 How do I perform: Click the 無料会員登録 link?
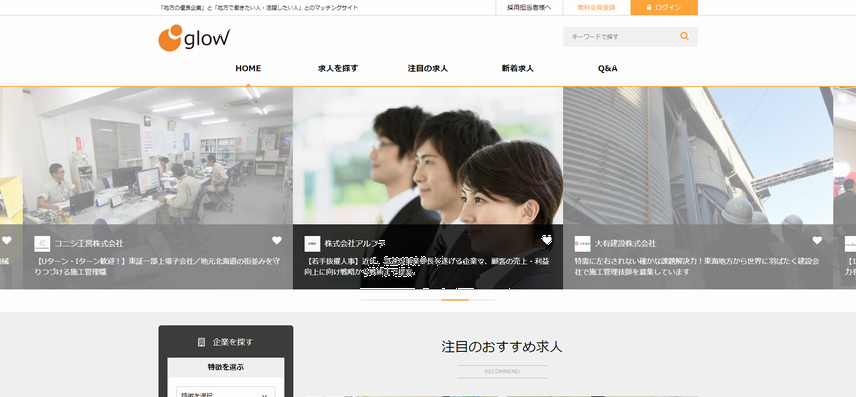596,8
